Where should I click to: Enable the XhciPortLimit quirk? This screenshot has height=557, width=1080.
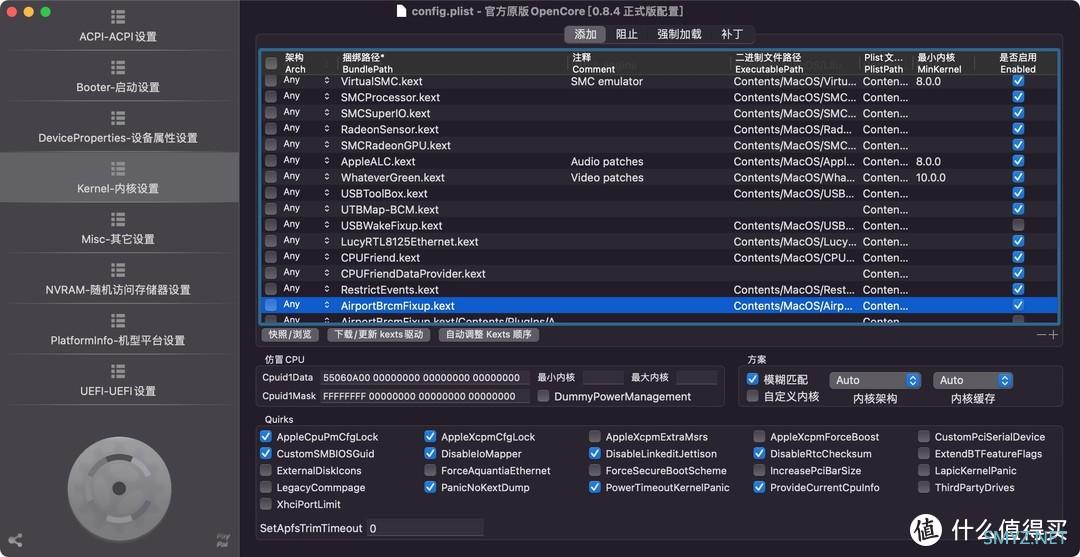pos(266,504)
